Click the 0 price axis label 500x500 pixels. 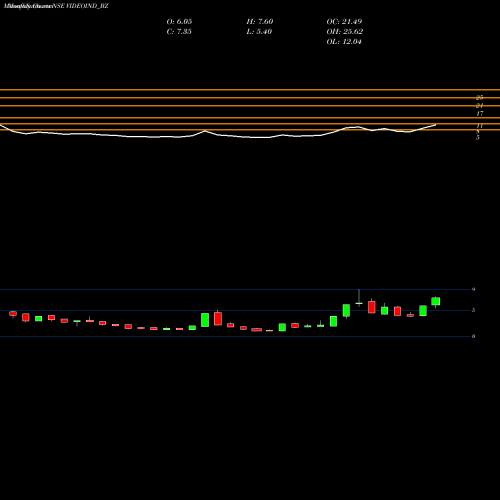pos(473,336)
